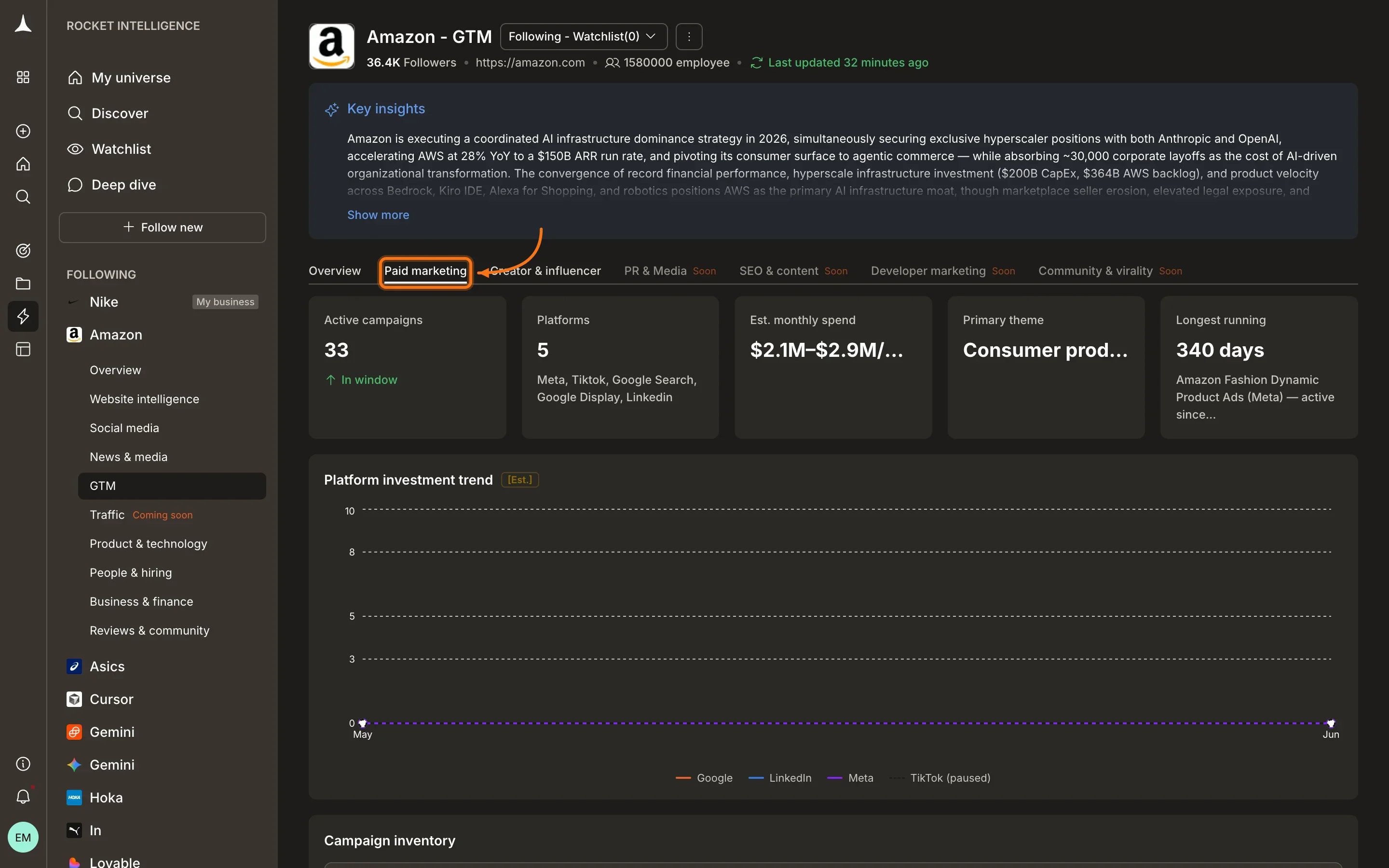Open the three-dot more options button
This screenshot has height=868, width=1389.
pos(689,37)
